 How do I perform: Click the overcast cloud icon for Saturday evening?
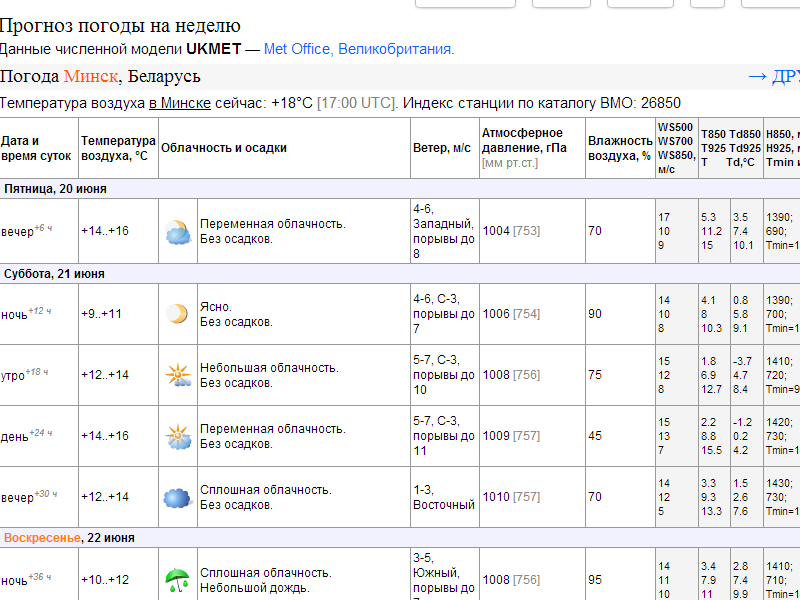178,498
